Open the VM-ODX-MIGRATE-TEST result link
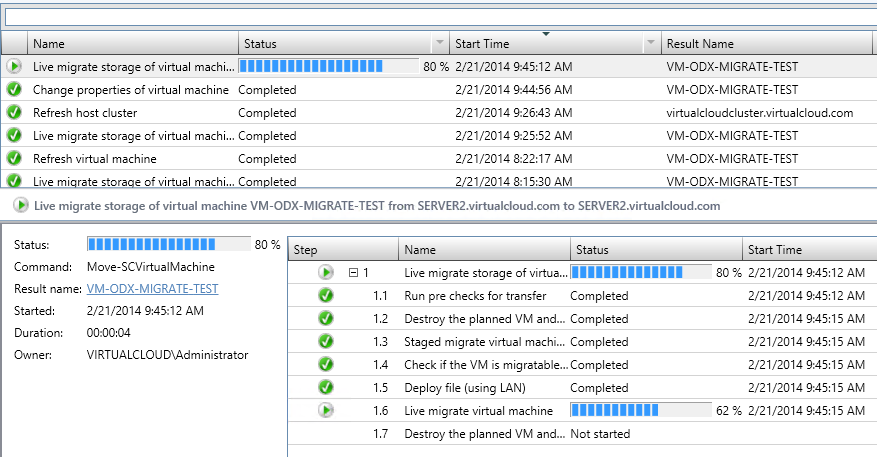Viewport: 877px width, 457px height. [152, 289]
